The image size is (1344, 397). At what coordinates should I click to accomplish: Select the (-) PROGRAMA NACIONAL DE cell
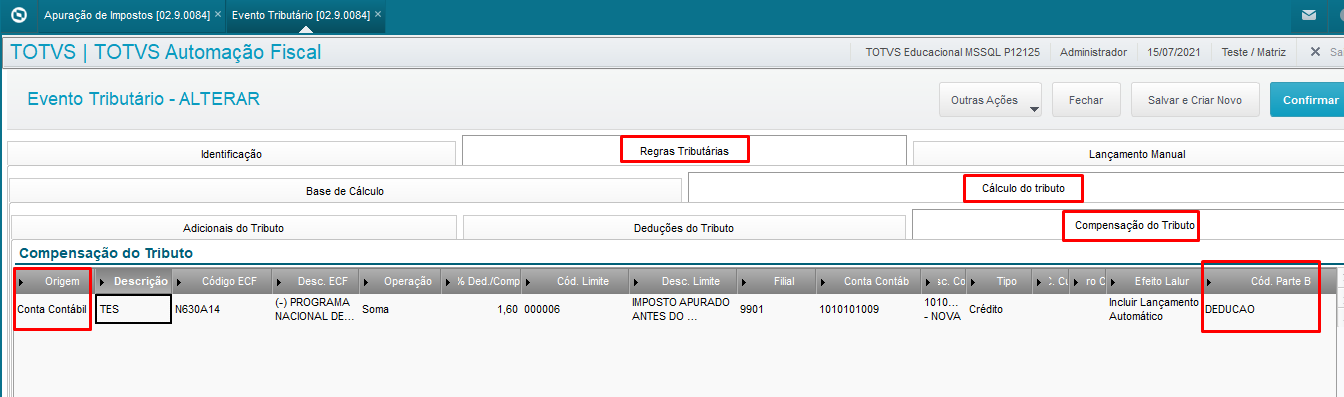tap(315, 309)
